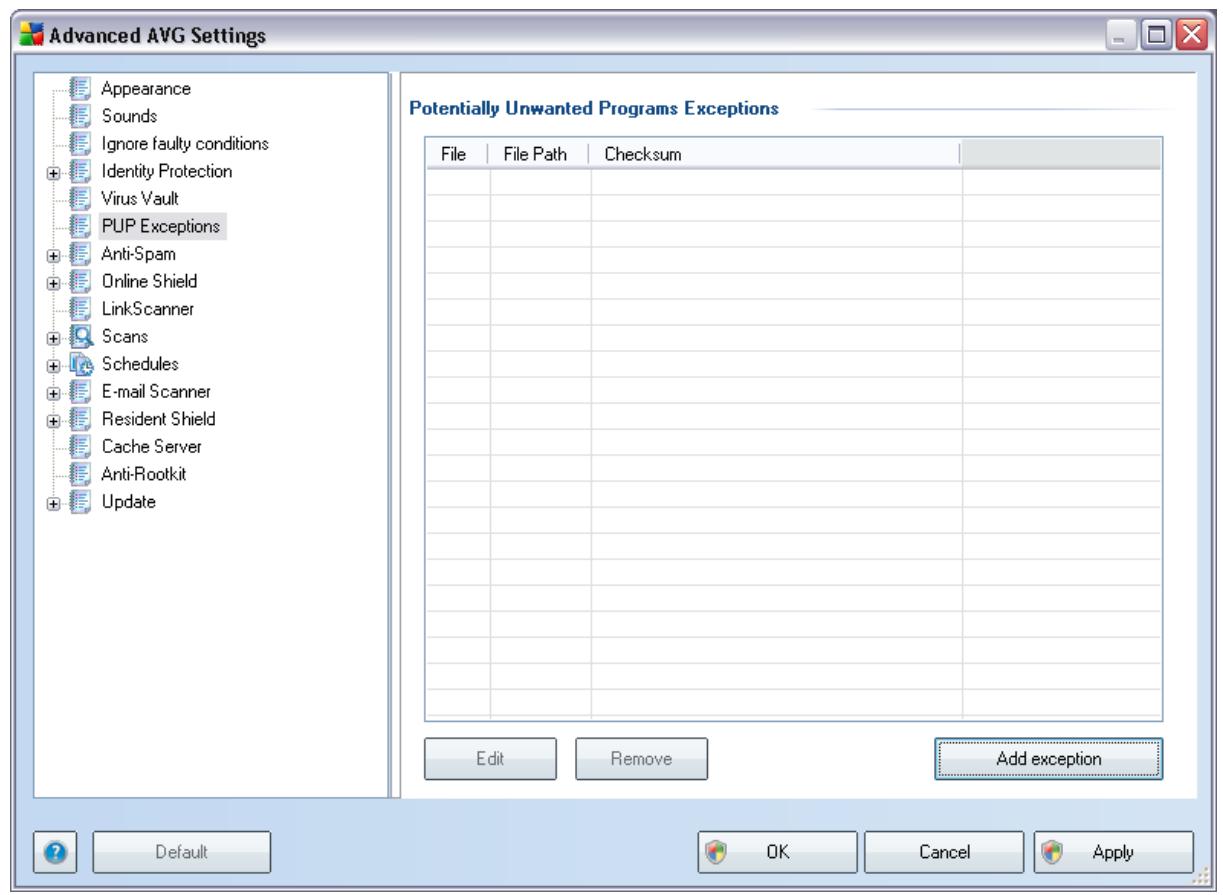1223x895 pixels.
Task: Sort by the File column header
Action: 456,153
